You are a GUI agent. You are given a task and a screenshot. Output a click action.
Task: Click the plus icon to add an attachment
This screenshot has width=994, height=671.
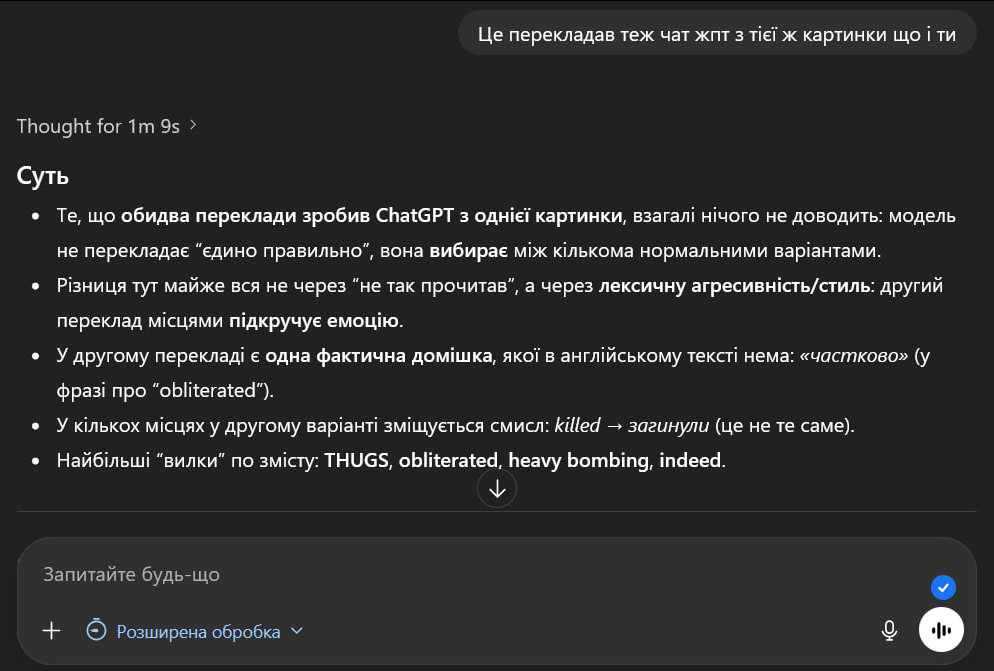click(51, 630)
